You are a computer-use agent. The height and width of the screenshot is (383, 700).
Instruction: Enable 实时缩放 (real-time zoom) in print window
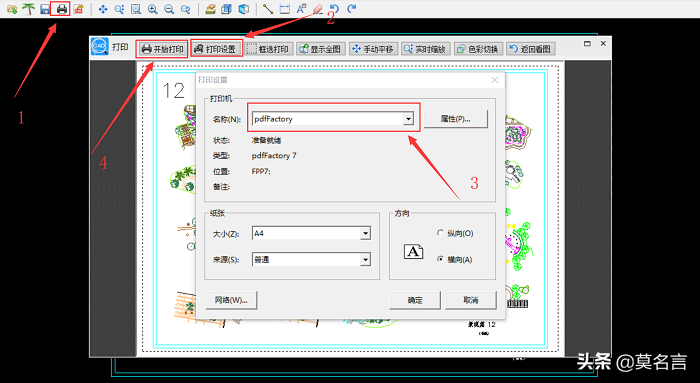(x=425, y=49)
